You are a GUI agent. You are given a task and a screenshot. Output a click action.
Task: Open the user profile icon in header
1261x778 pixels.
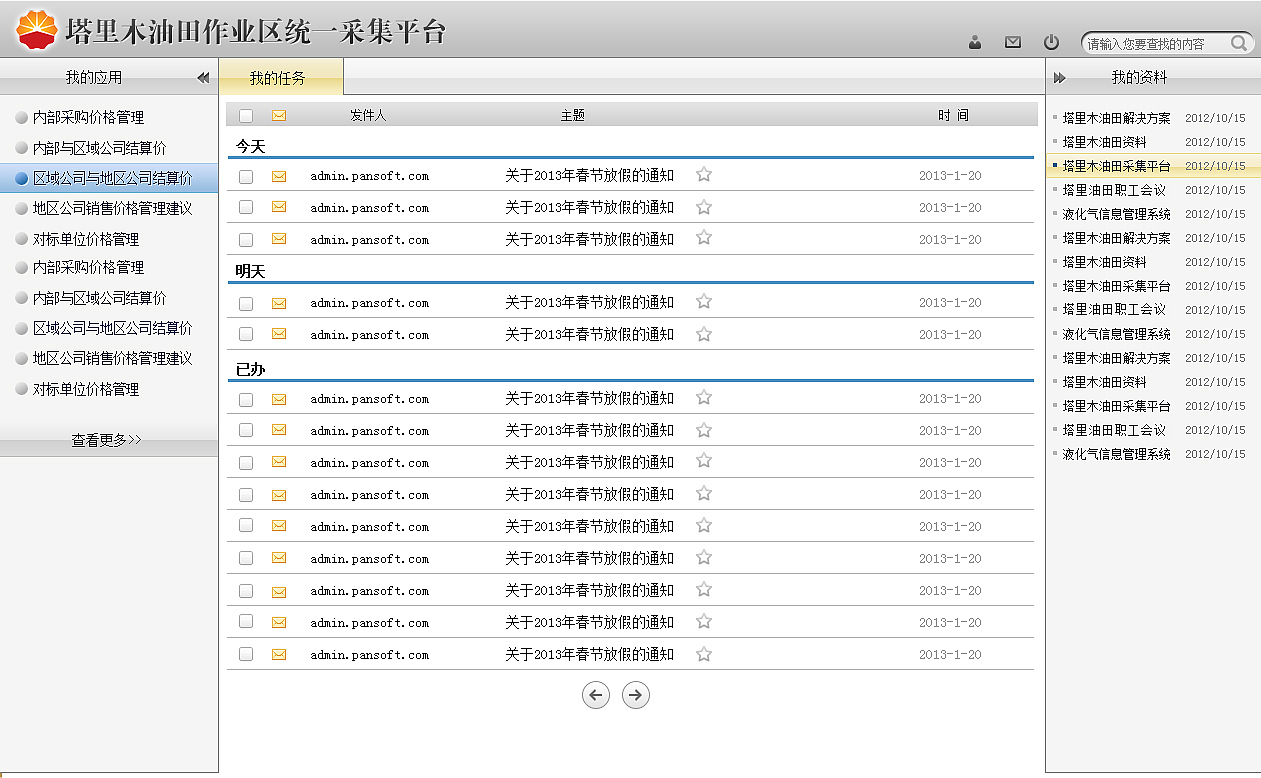[976, 43]
